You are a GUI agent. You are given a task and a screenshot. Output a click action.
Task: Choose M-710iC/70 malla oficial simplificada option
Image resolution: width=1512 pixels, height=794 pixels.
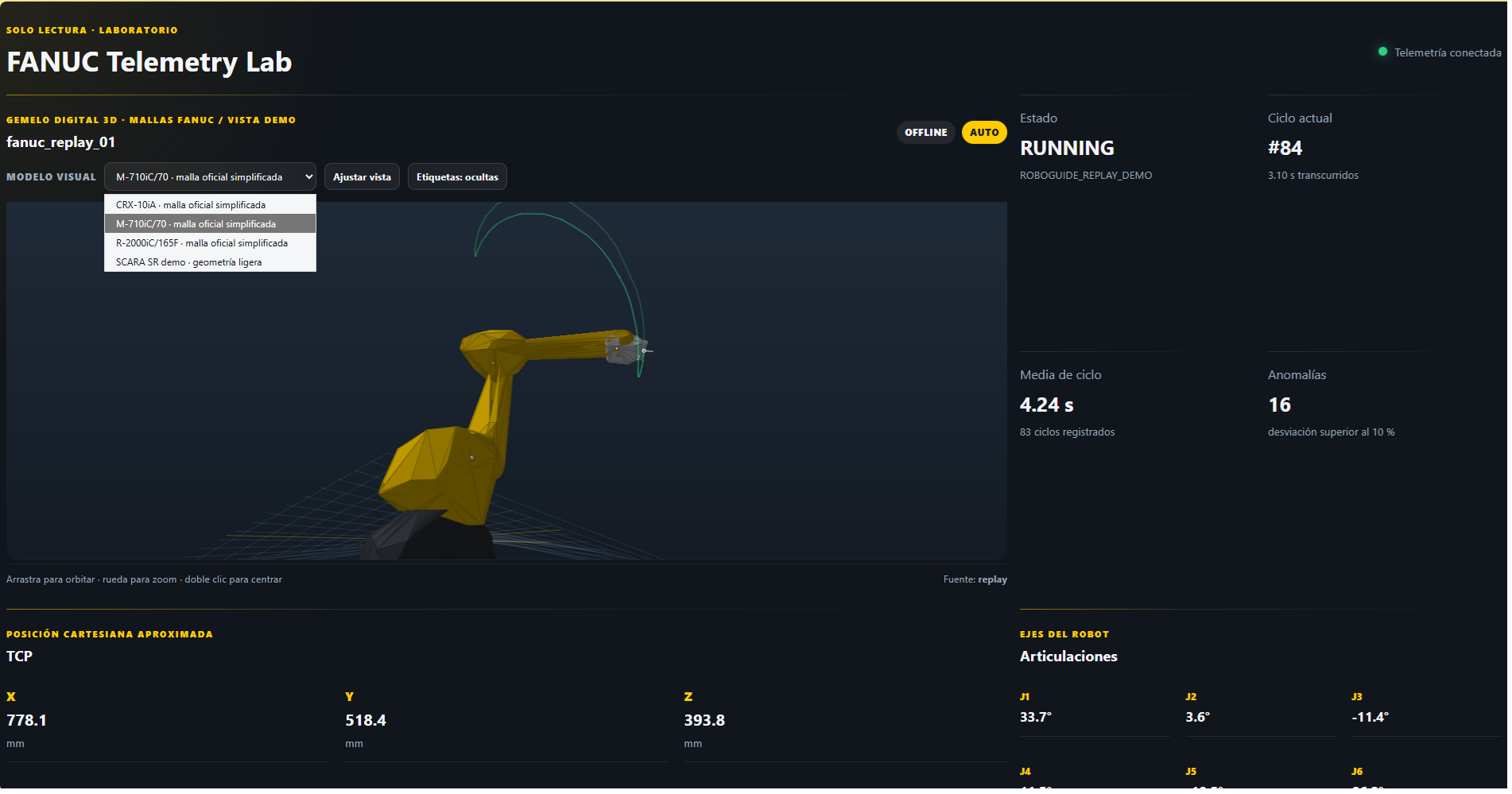tap(210, 224)
